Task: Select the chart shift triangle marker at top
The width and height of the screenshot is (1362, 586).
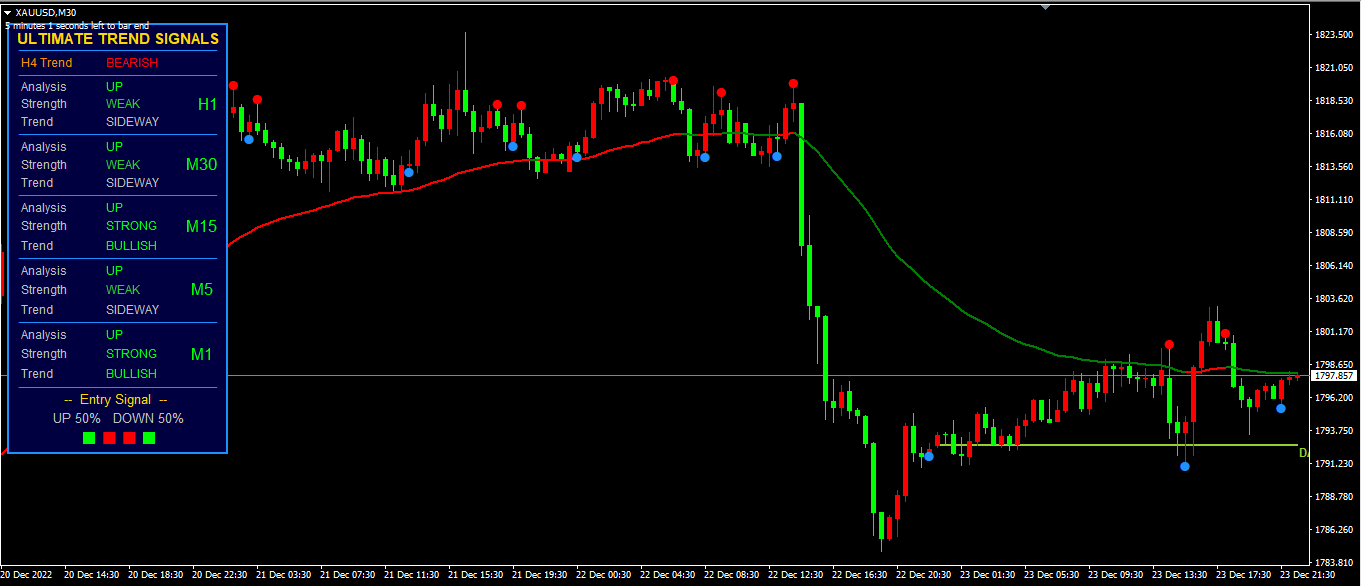Action: click(x=1046, y=7)
